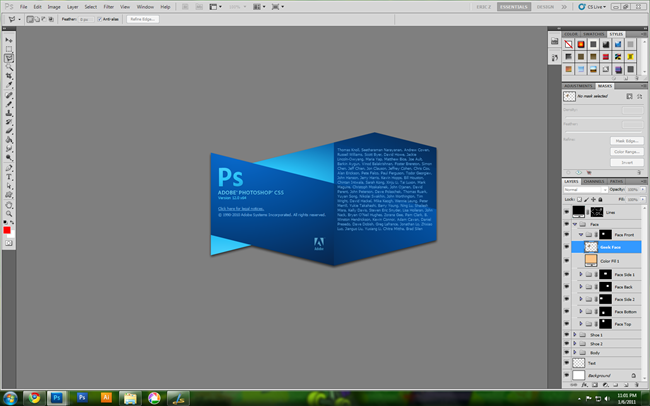Open Chrome from the Windows taskbar
The width and height of the screenshot is (650, 406).
[x=34, y=398]
